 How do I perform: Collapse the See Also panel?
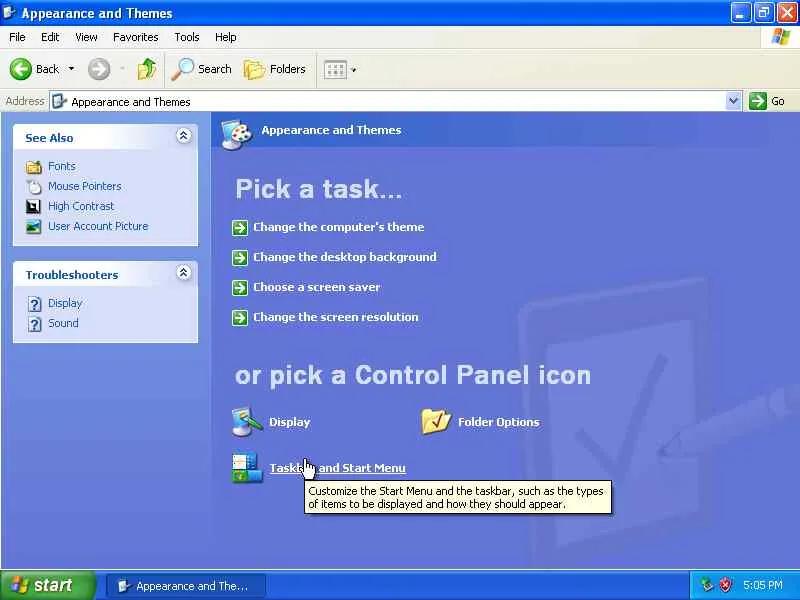184,136
